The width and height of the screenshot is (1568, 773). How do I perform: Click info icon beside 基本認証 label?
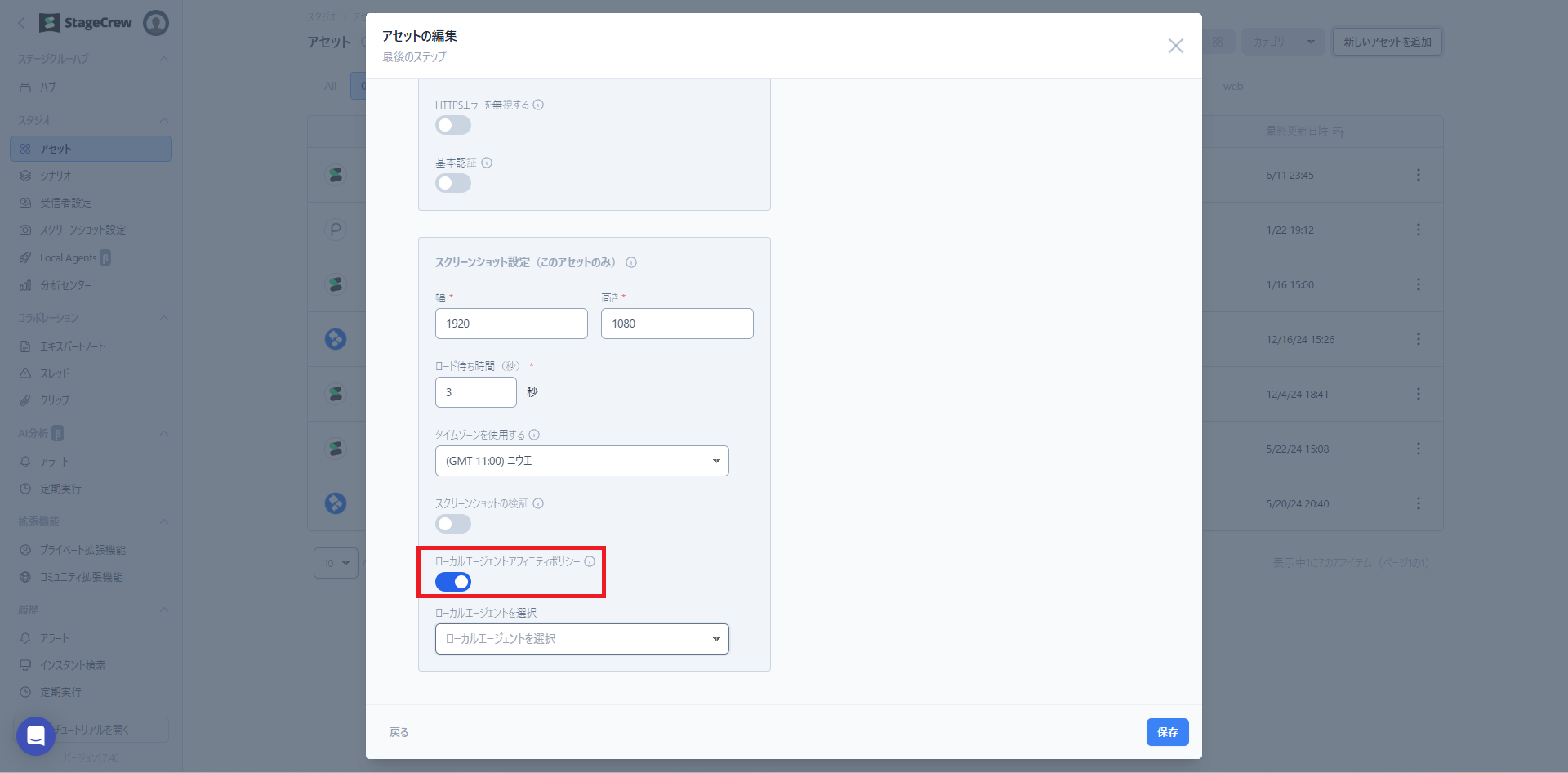point(487,163)
